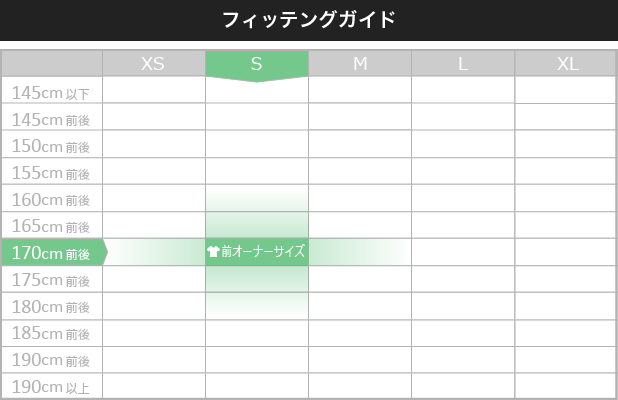Select the XS size column header
The height and width of the screenshot is (400, 618).
[x=153, y=63]
